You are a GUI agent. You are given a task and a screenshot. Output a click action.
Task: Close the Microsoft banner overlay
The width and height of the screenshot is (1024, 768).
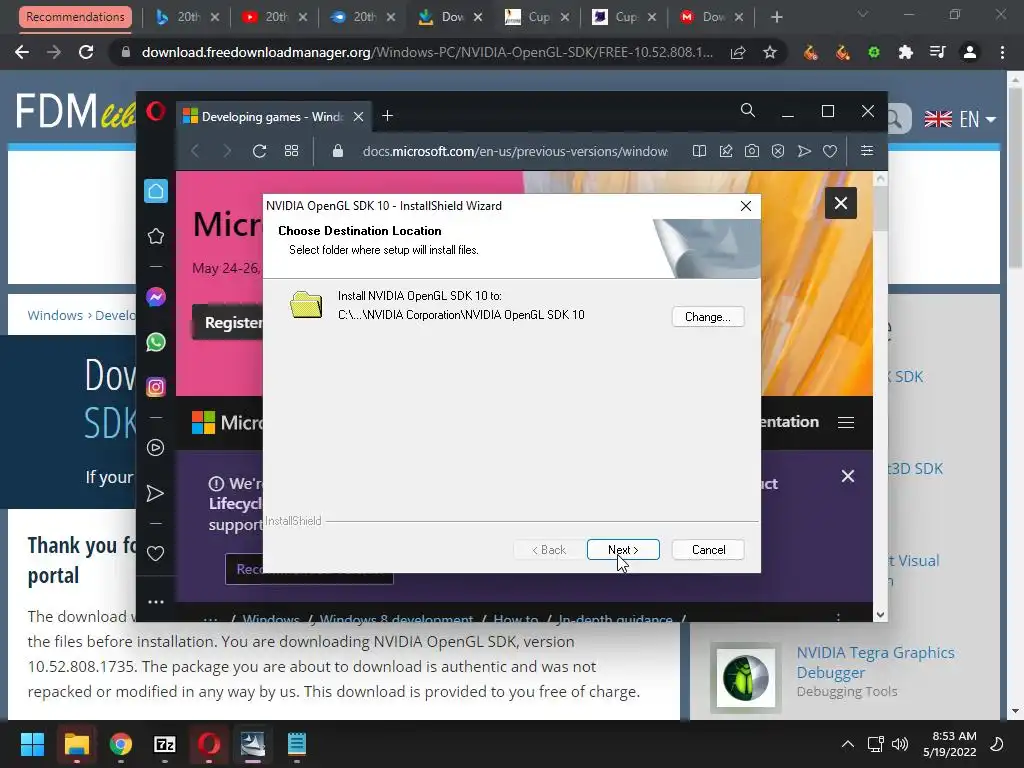[x=841, y=203]
